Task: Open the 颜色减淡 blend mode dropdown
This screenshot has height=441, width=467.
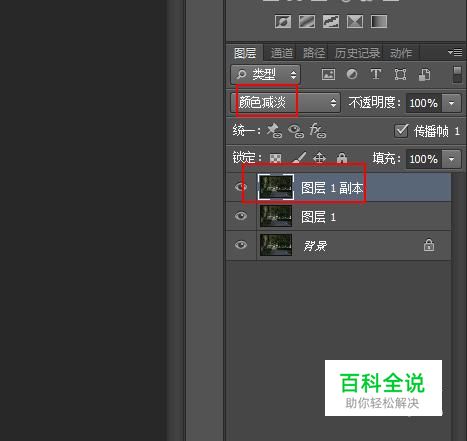Action: point(285,103)
